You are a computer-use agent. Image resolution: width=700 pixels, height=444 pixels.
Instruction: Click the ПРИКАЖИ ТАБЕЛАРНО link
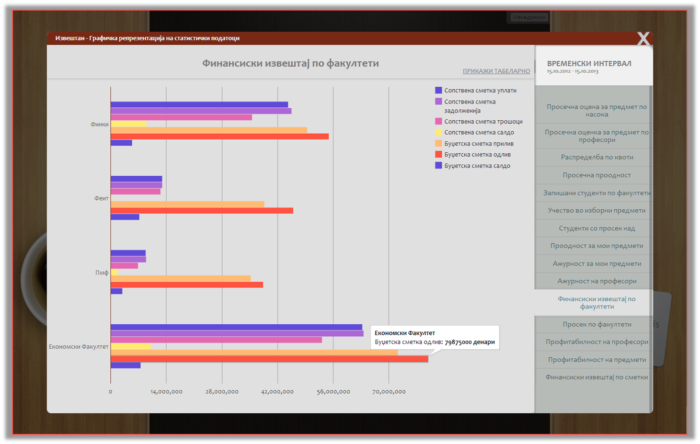[496, 72]
